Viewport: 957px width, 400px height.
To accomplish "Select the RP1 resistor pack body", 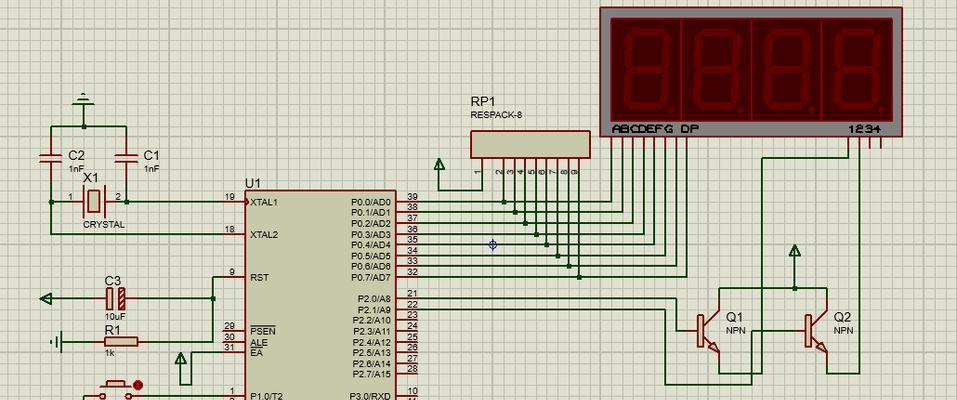I will (530, 145).
